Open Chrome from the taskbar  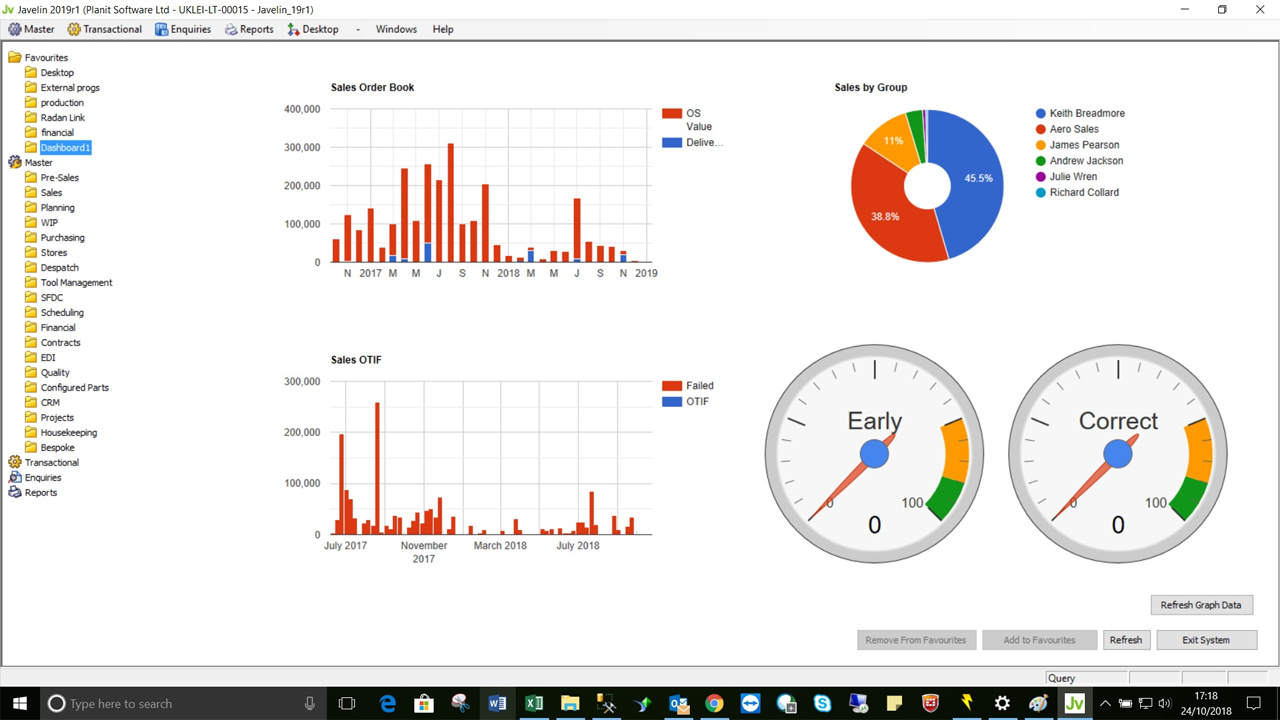point(714,703)
